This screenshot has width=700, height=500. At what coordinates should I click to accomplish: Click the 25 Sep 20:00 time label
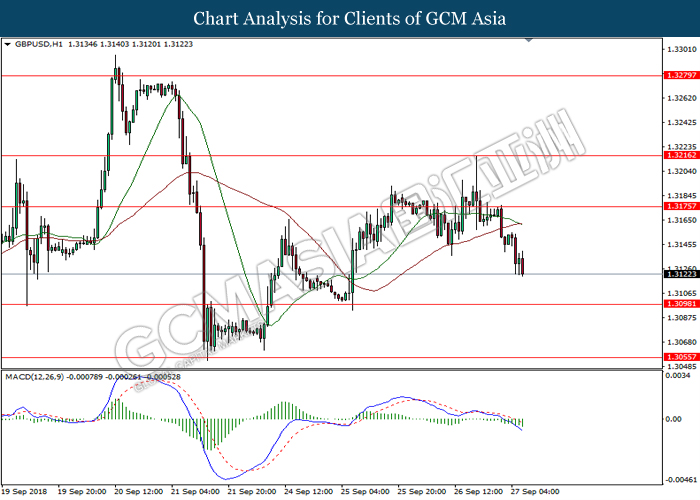coord(422,492)
